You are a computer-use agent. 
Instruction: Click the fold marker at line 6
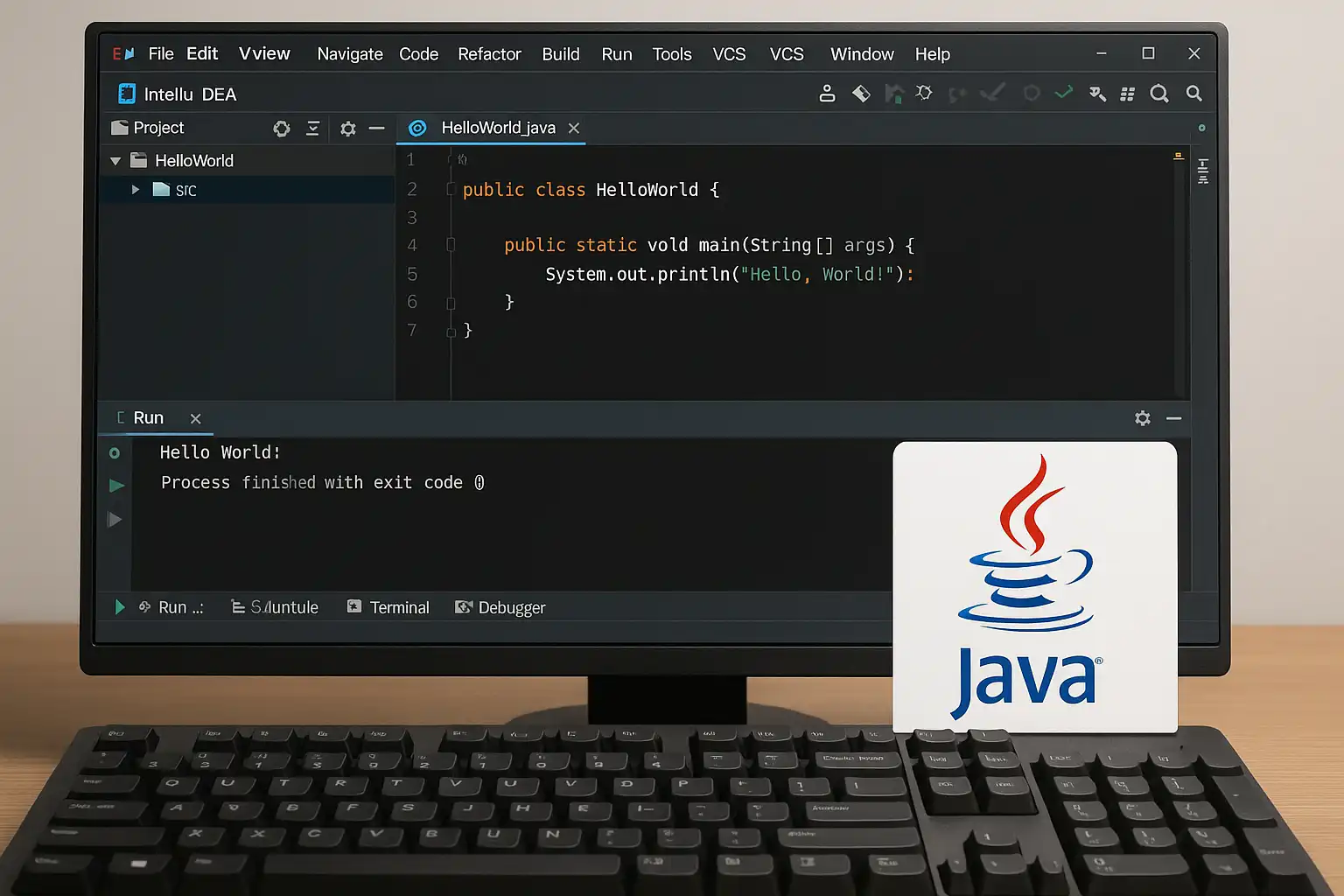(x=451, y=303)
